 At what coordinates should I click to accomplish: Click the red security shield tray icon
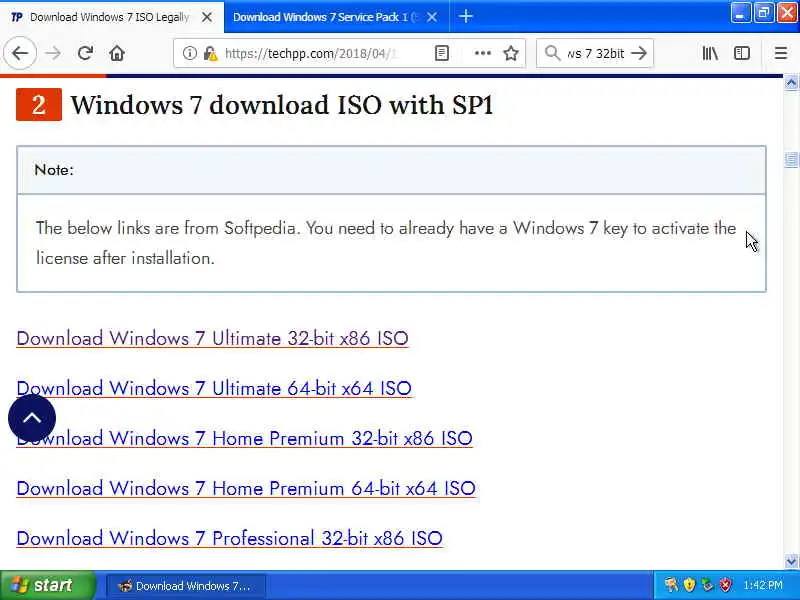coord(725,585)
